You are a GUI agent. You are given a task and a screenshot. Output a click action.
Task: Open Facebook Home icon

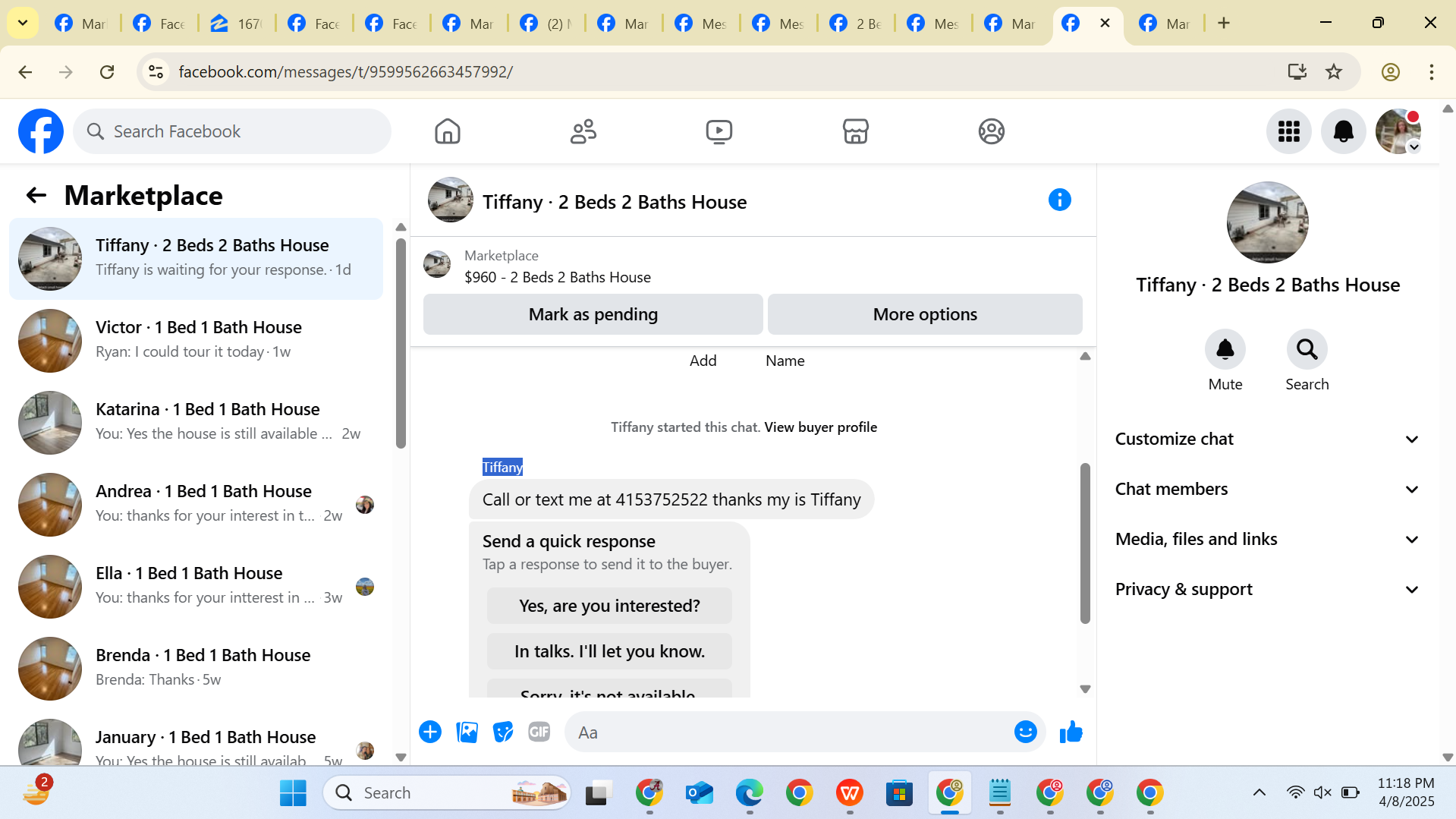448,131
